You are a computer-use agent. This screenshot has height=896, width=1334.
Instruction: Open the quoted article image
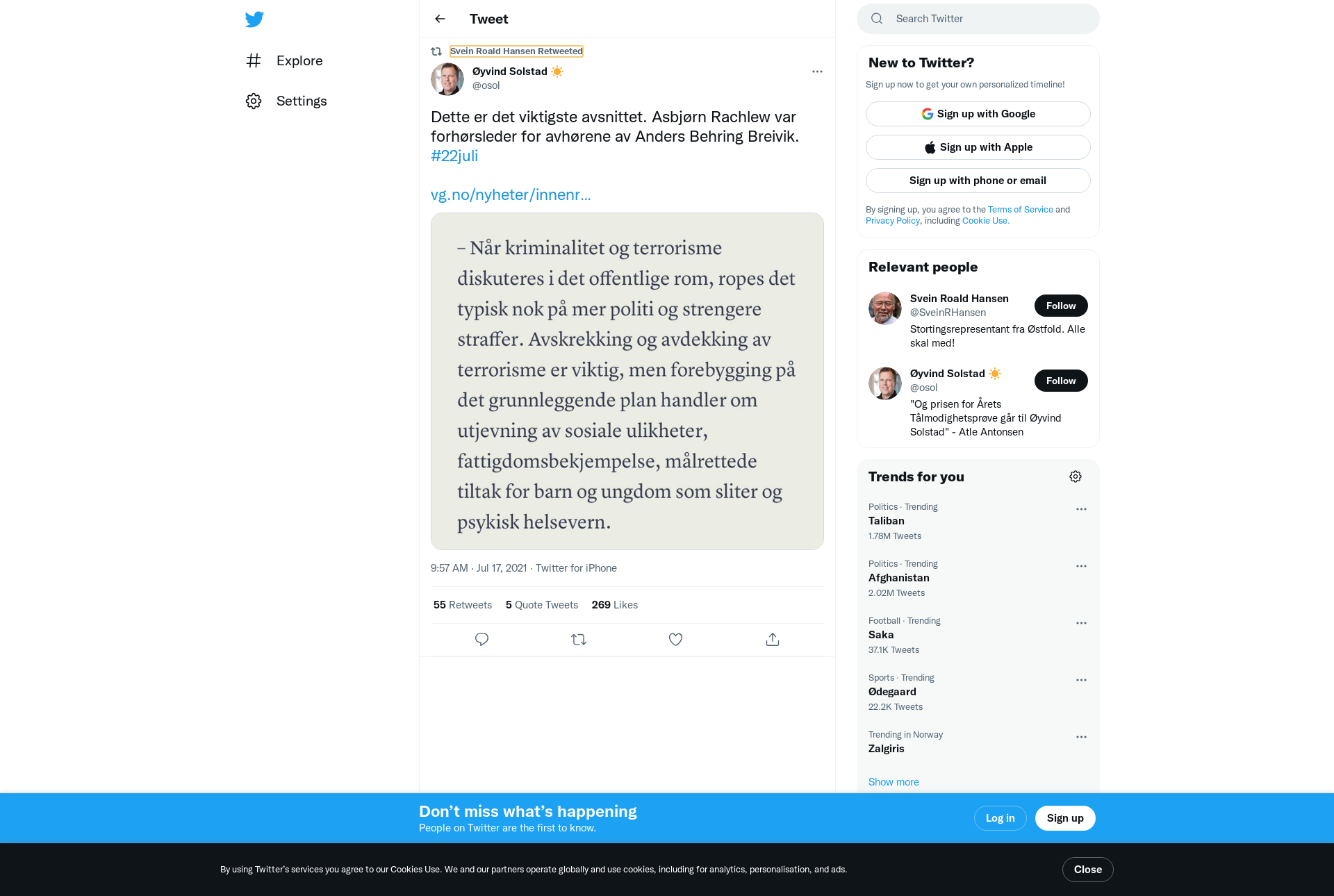click(x=627, y=381)
